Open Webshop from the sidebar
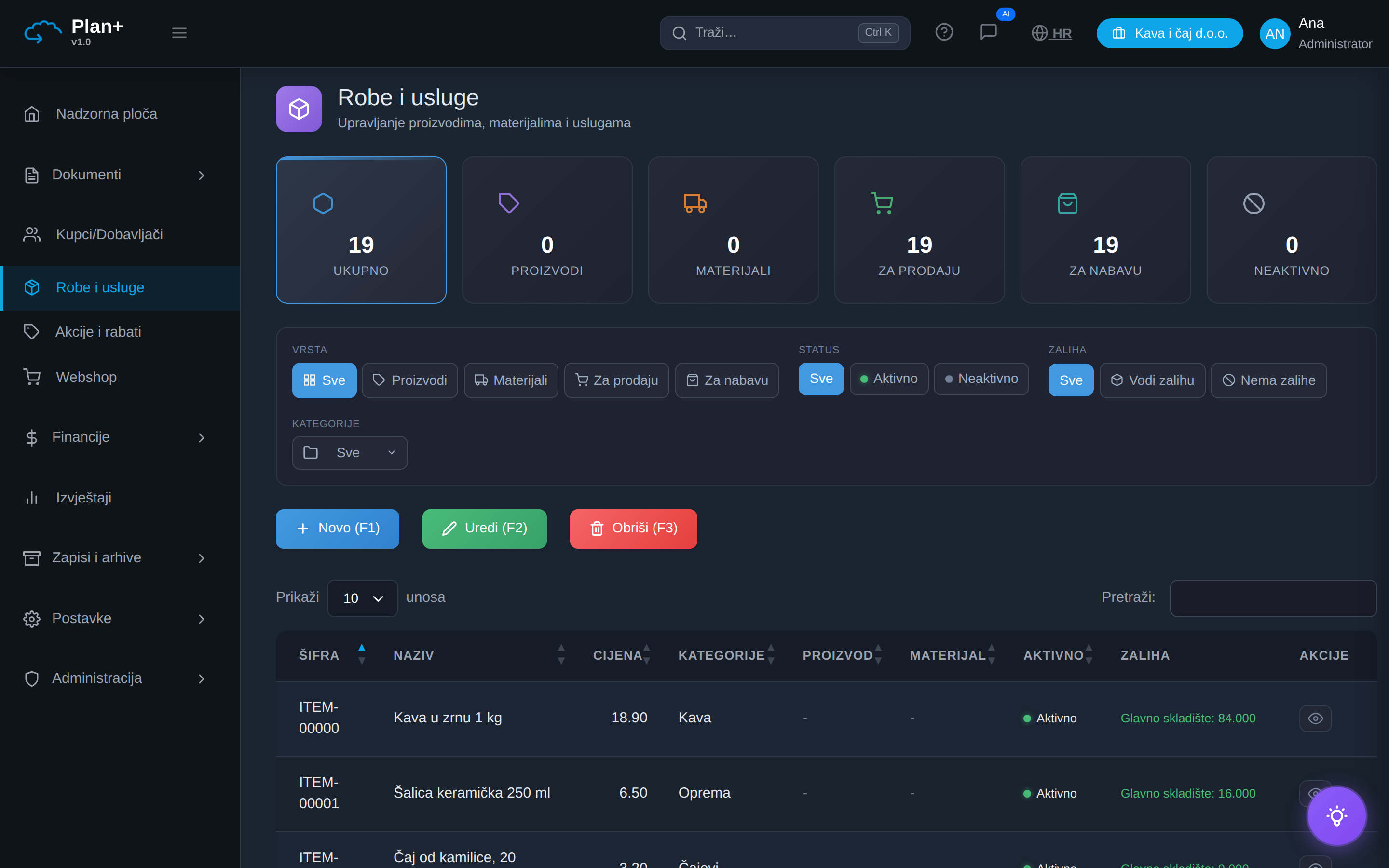 tap(86, 377)
